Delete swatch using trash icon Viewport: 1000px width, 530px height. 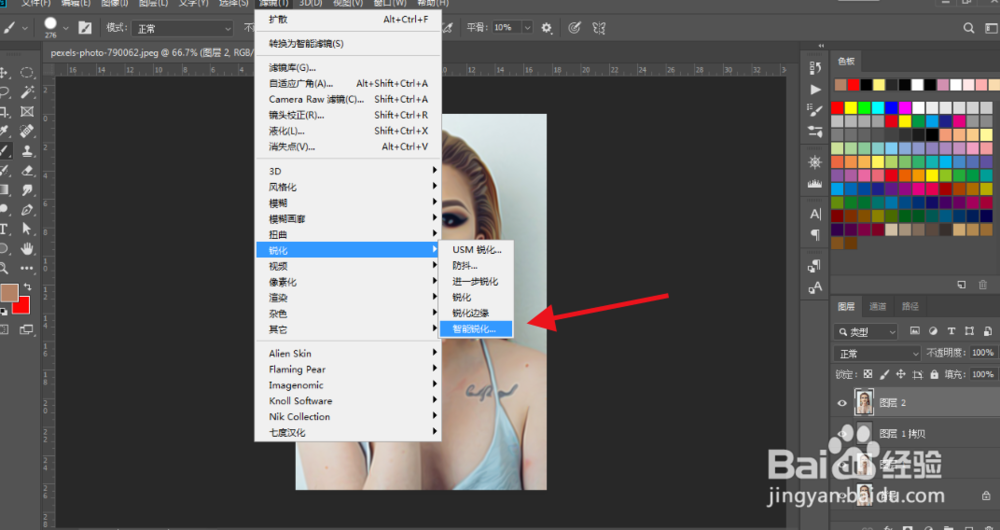pos(983,284)
